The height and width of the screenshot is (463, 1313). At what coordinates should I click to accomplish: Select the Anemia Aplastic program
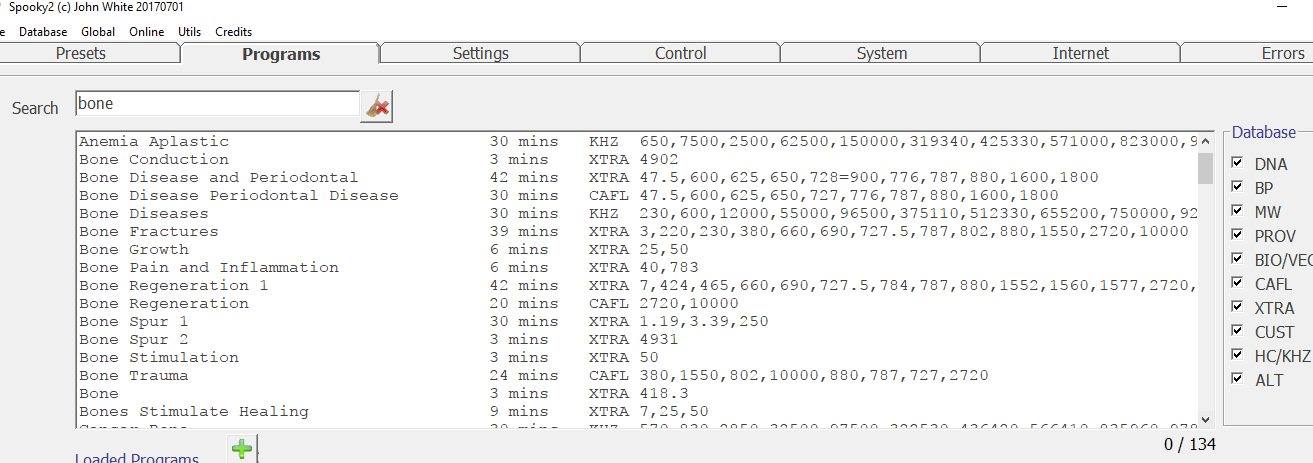click(x=637, y=141)
